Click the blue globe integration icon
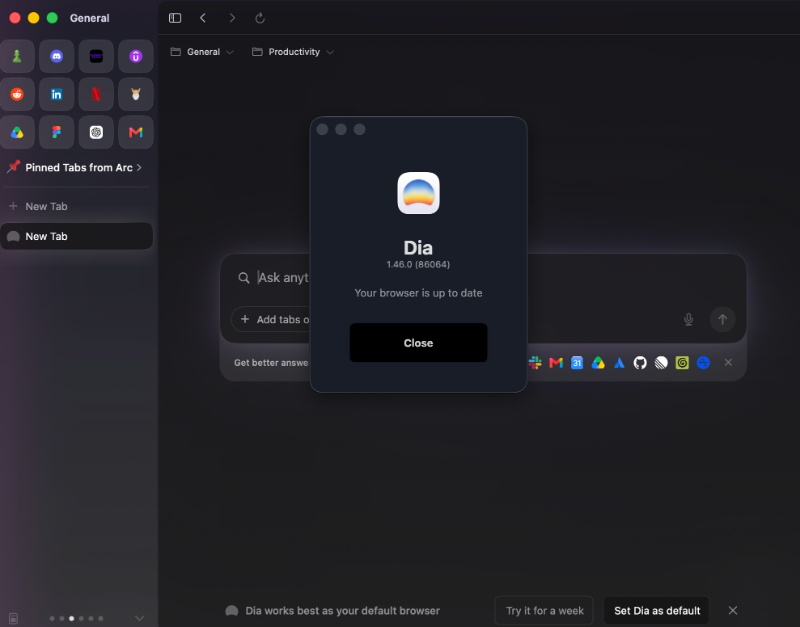Image resolution: width=800 pixels, height=627 pixels. (x=703, y=362)
